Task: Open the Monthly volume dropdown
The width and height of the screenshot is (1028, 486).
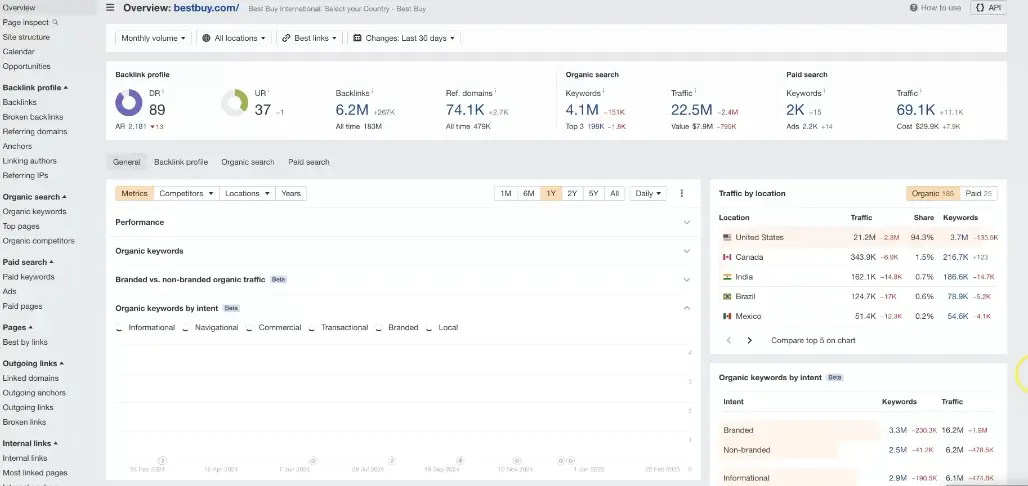Action: coord(153,38)
